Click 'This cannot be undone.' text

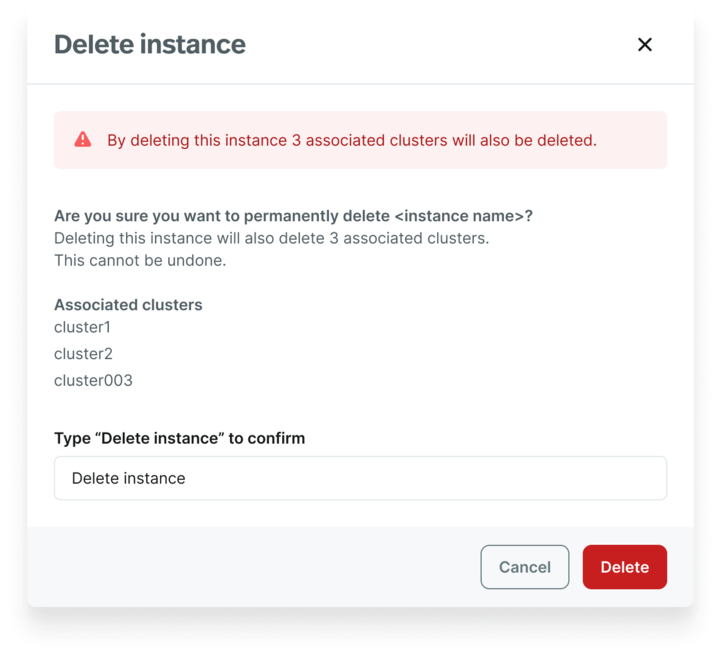pos(140,260)
